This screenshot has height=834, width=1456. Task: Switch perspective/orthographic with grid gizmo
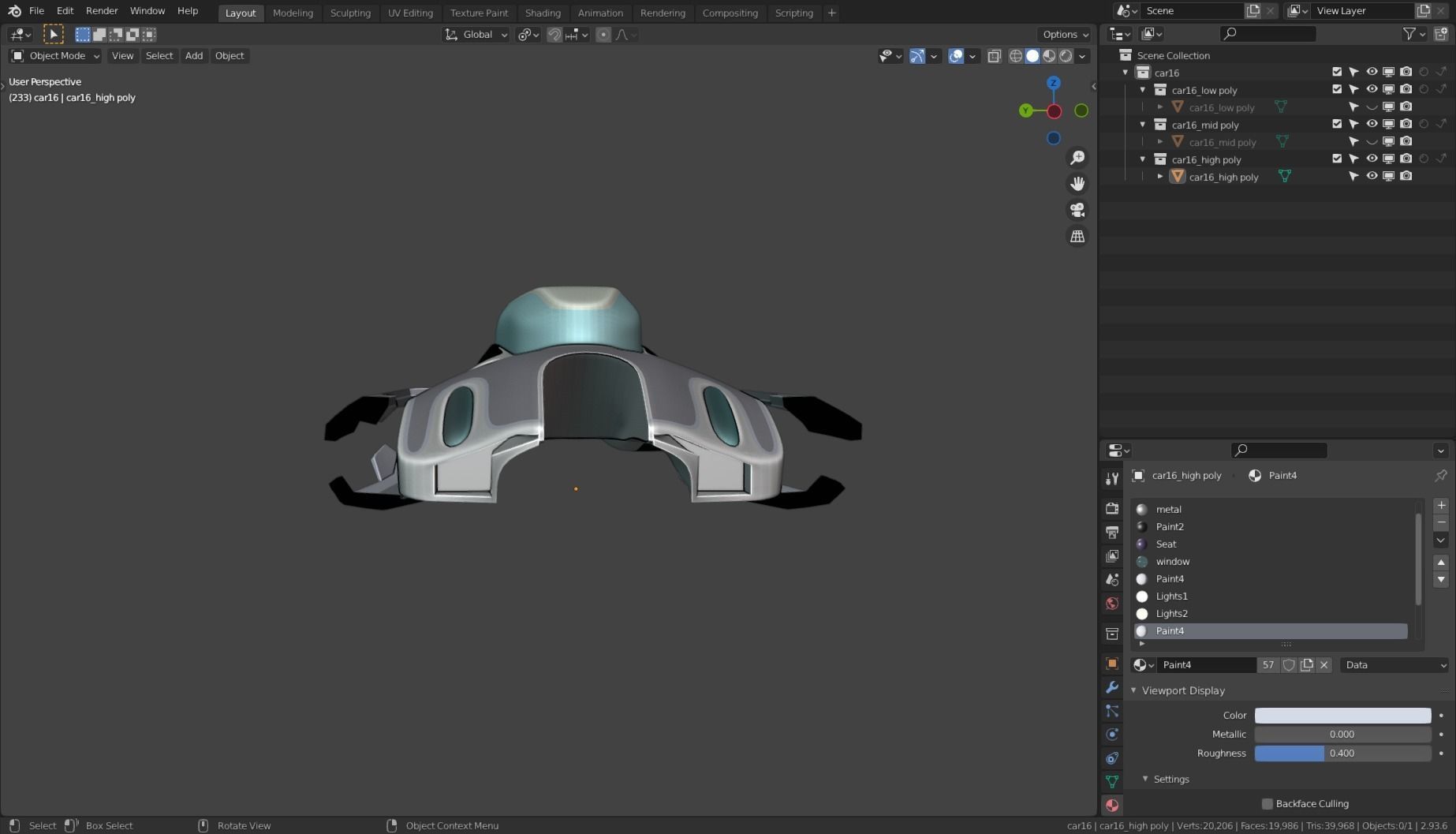click(x=1077, y=236)
